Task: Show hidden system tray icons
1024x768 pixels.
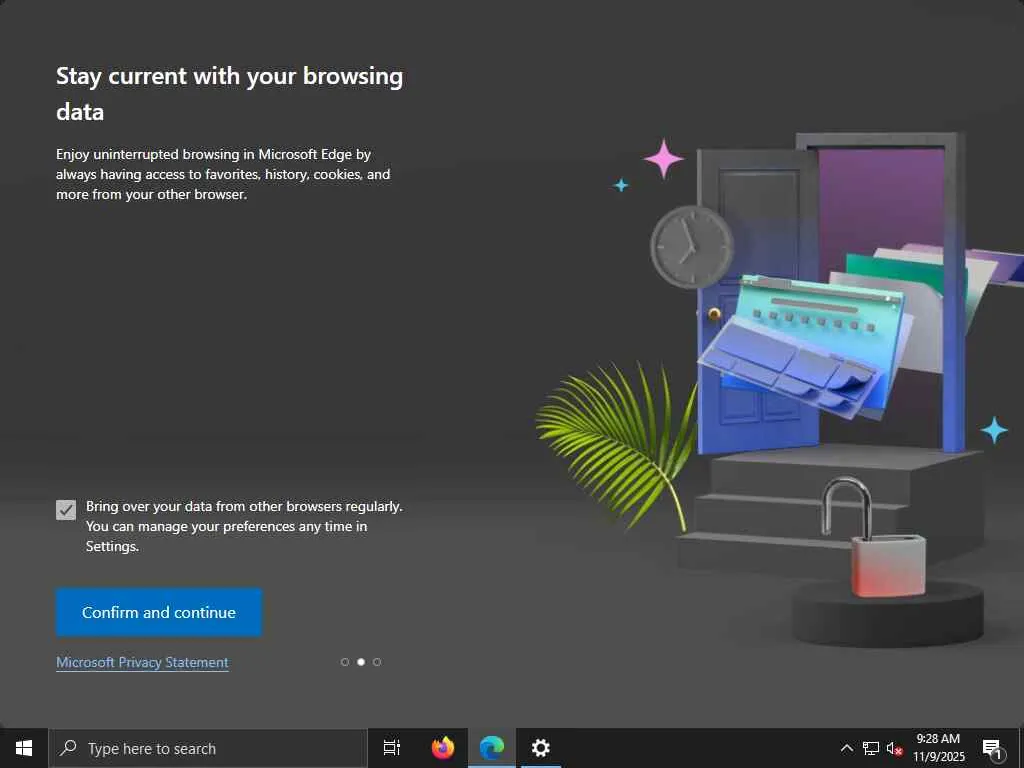Action: click(846, 748)
